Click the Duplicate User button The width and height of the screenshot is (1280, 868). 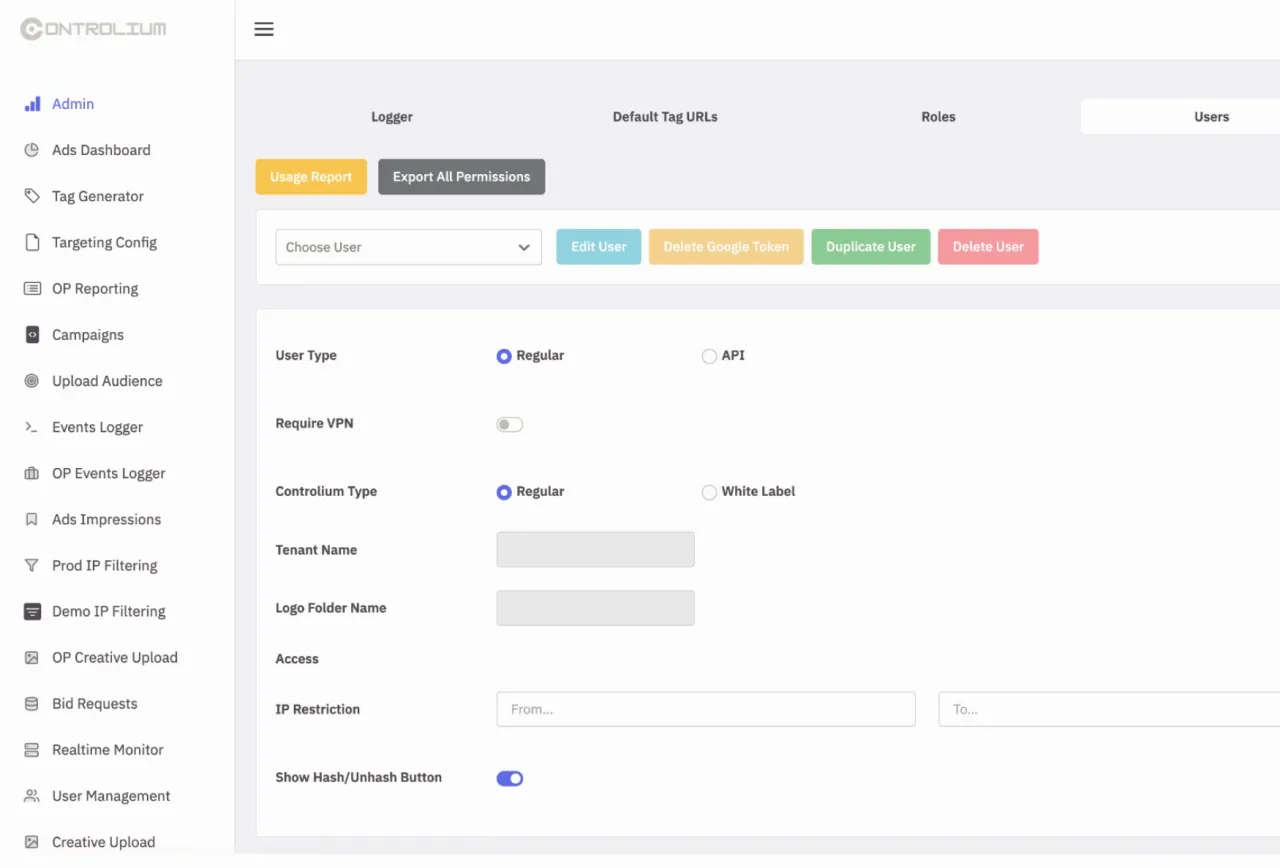pyautogui.click(x=871, y=247)
